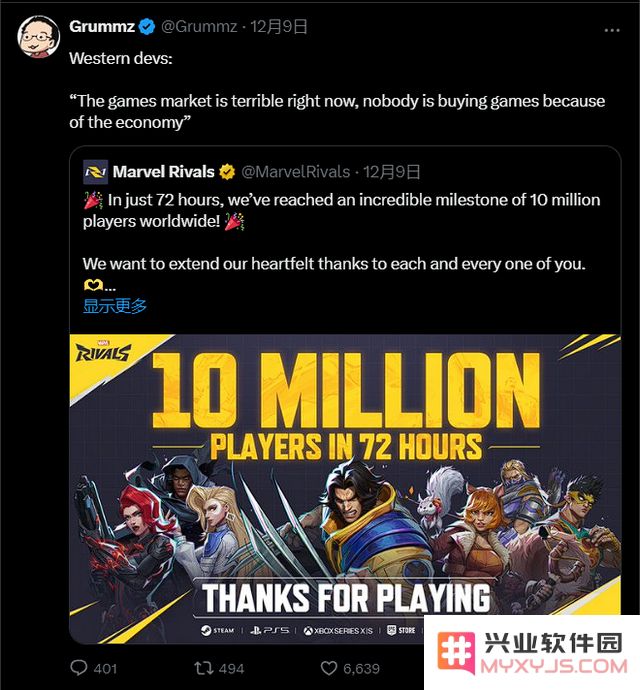Viewport: 640px width, 690px height.
Task: Like the tweet with the heart icon
Action: tap(328, 668)
